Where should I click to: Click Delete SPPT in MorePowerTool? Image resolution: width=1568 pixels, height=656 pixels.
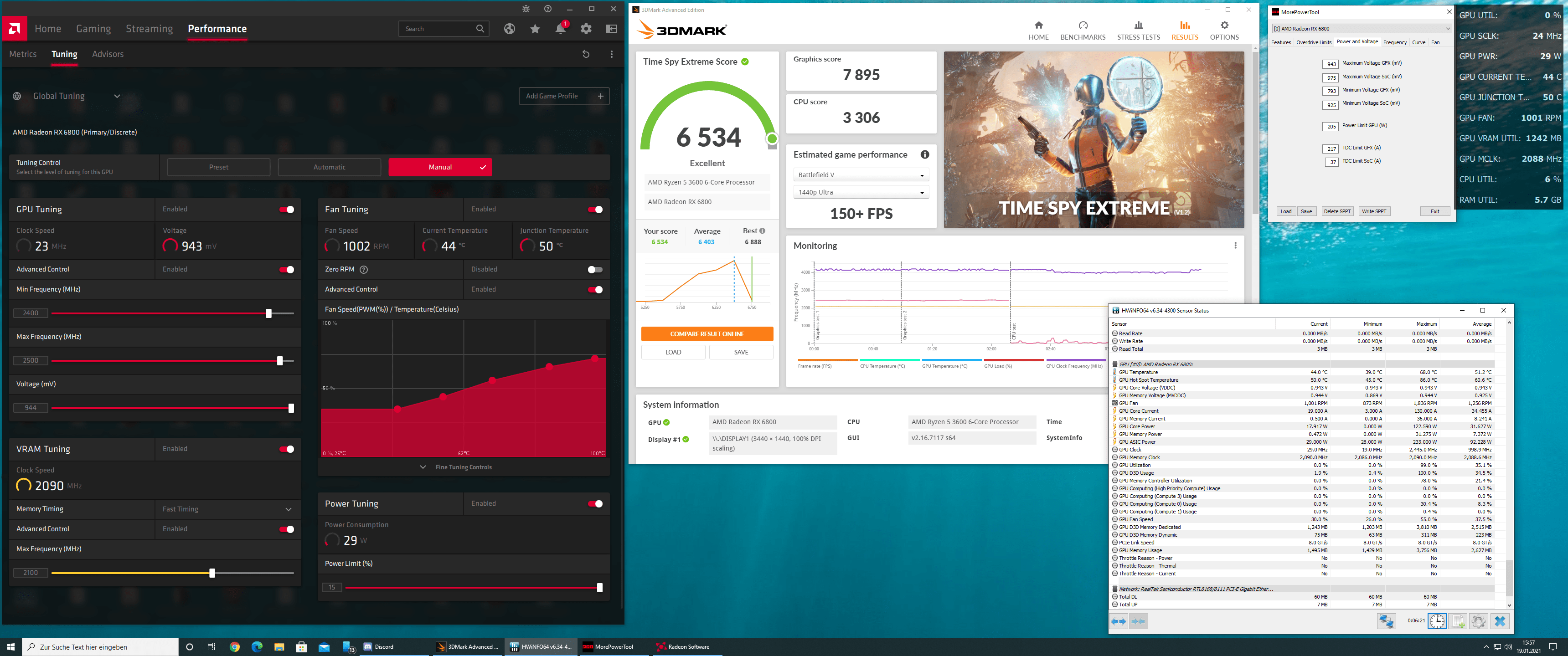pyautogui.click(x=1337, y=211)
